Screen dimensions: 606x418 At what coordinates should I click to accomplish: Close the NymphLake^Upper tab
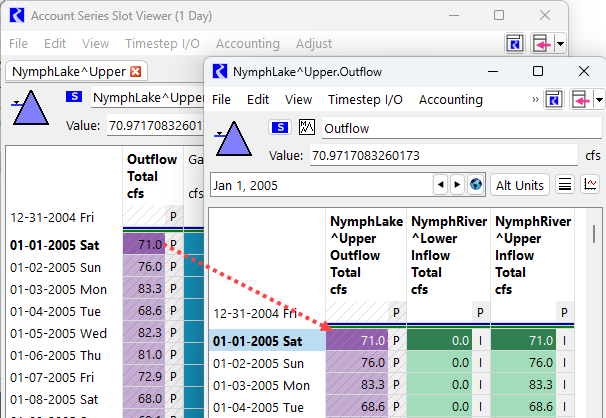pyautogui.click(x=136, y=71)
